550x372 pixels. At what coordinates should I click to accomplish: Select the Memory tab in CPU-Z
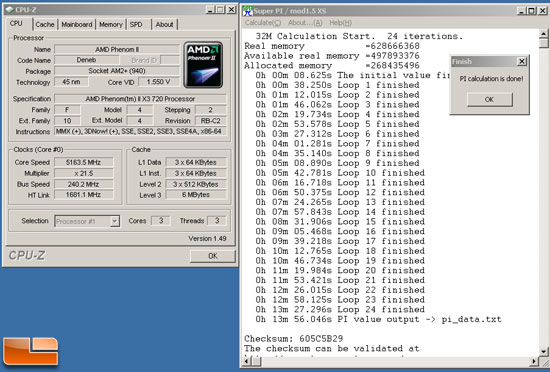[x=110, y=24]
